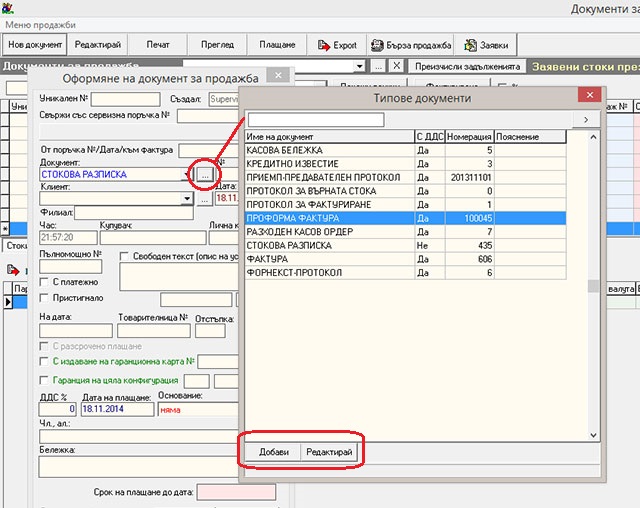Select ПРОТОКОЛ ЗА ФАКТУРИРАНЕ row

click(x=406, y=204)
